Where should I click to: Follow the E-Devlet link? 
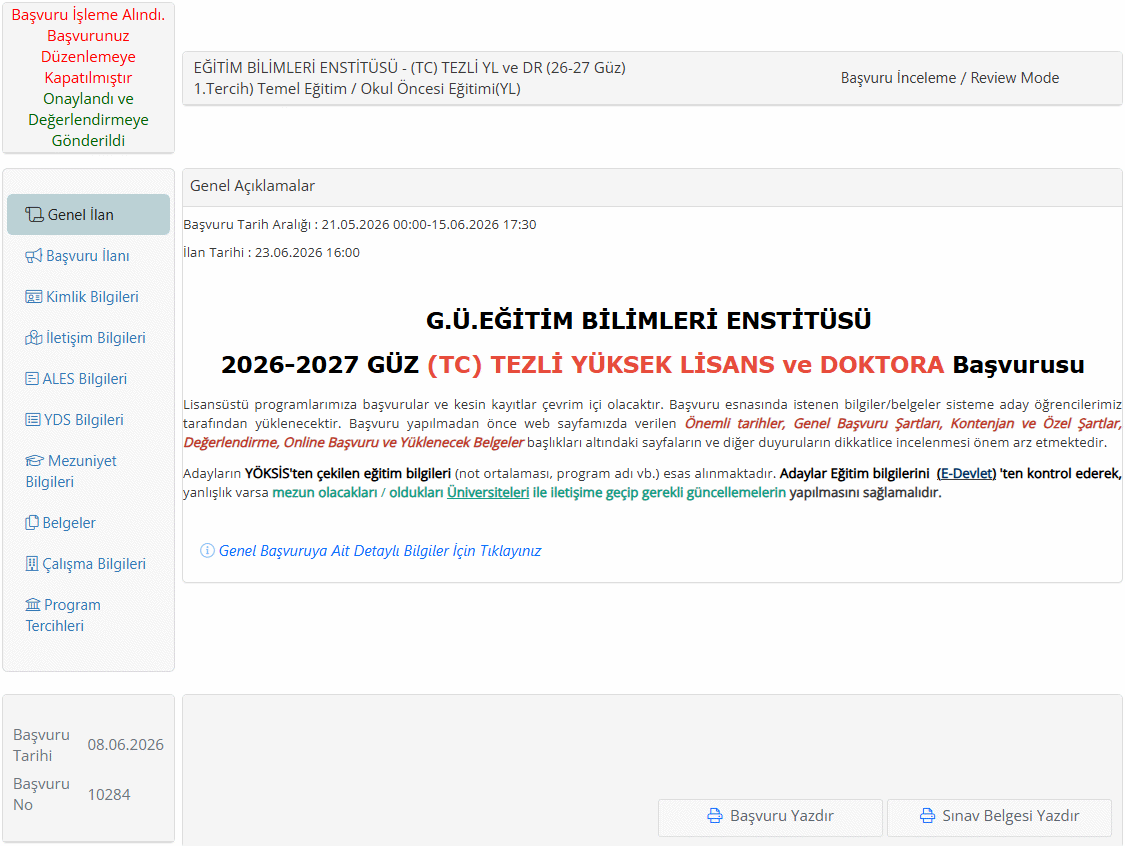click(966, 474)
